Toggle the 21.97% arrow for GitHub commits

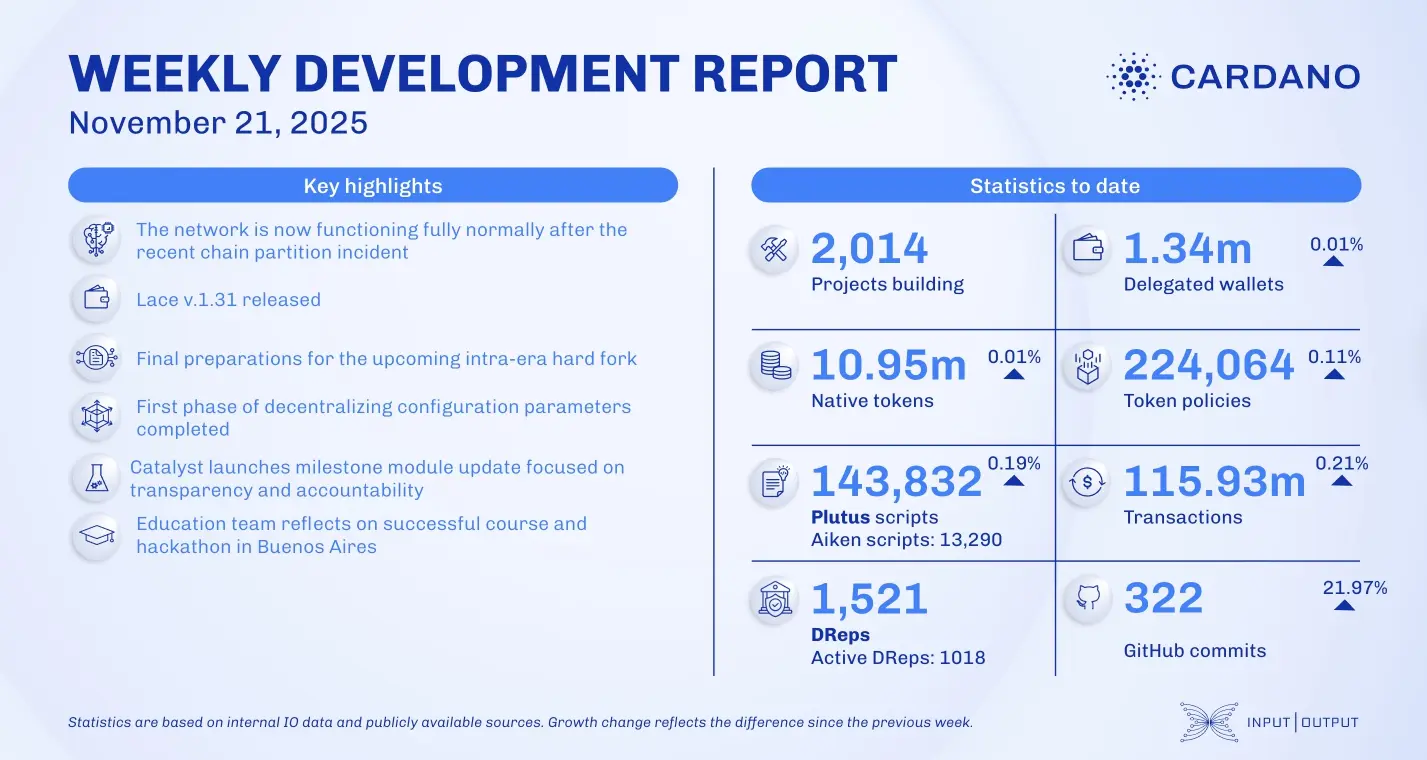[x=1342, y=606]
